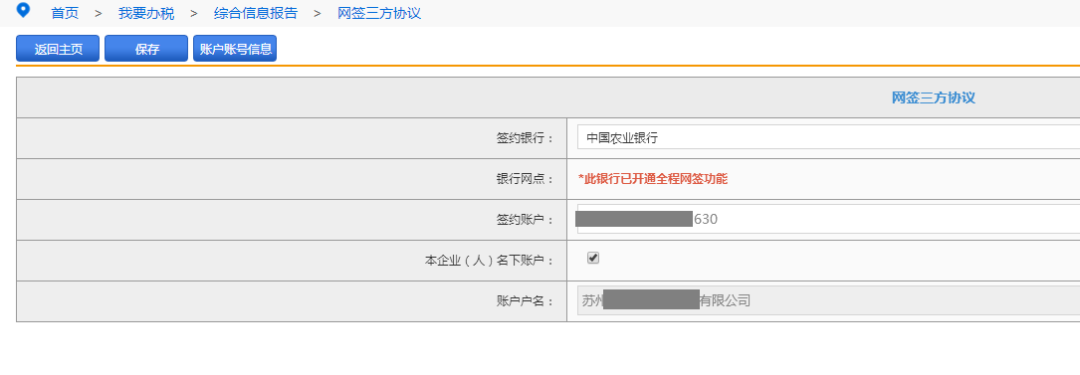This screenshot has height=375, width=1080.
Task: Go to 首页 in breadcrumb
Action: coord(65,13)
